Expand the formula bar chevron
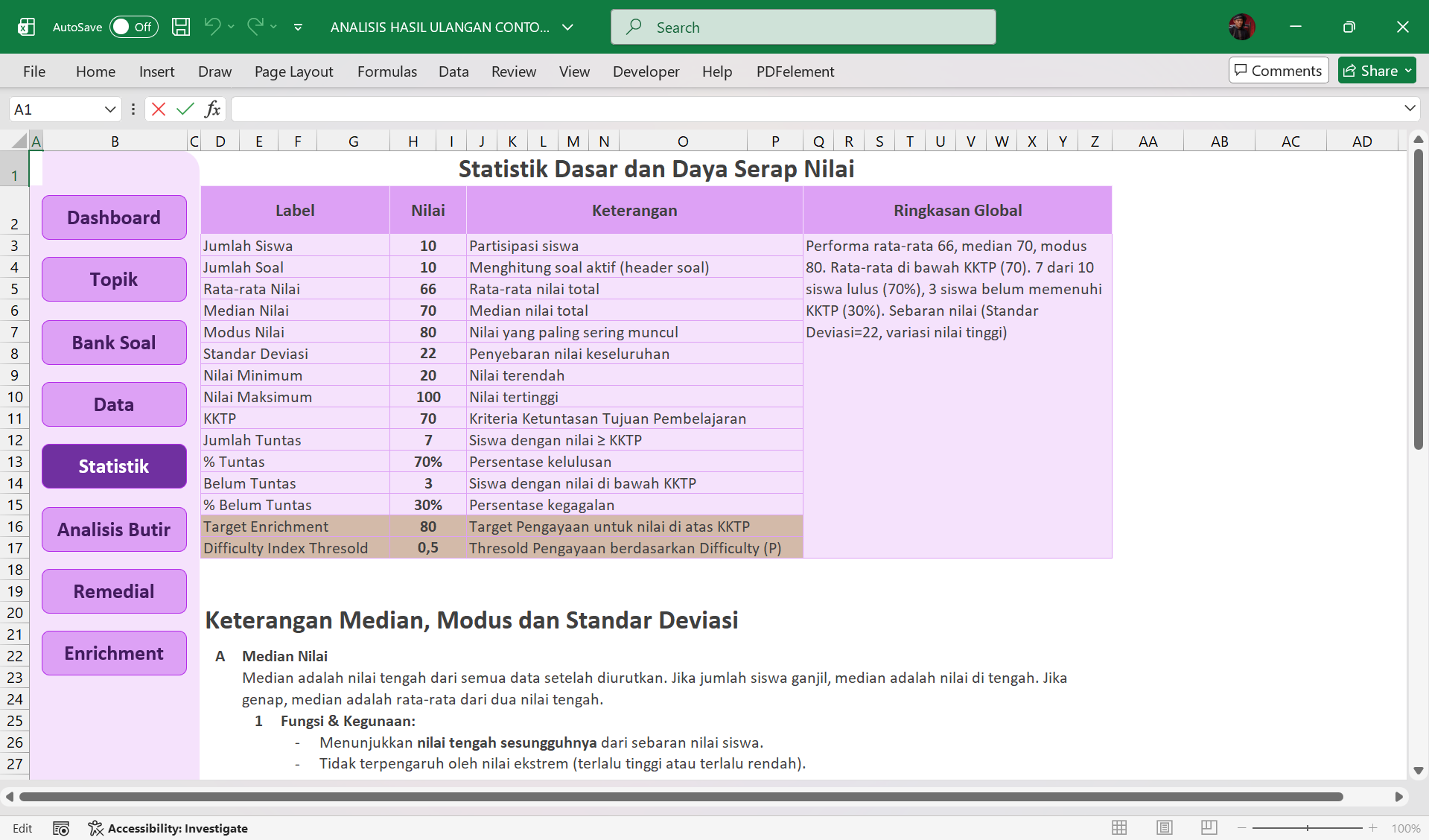Screen dimensions: 1429x840 tap(1410, 109)
